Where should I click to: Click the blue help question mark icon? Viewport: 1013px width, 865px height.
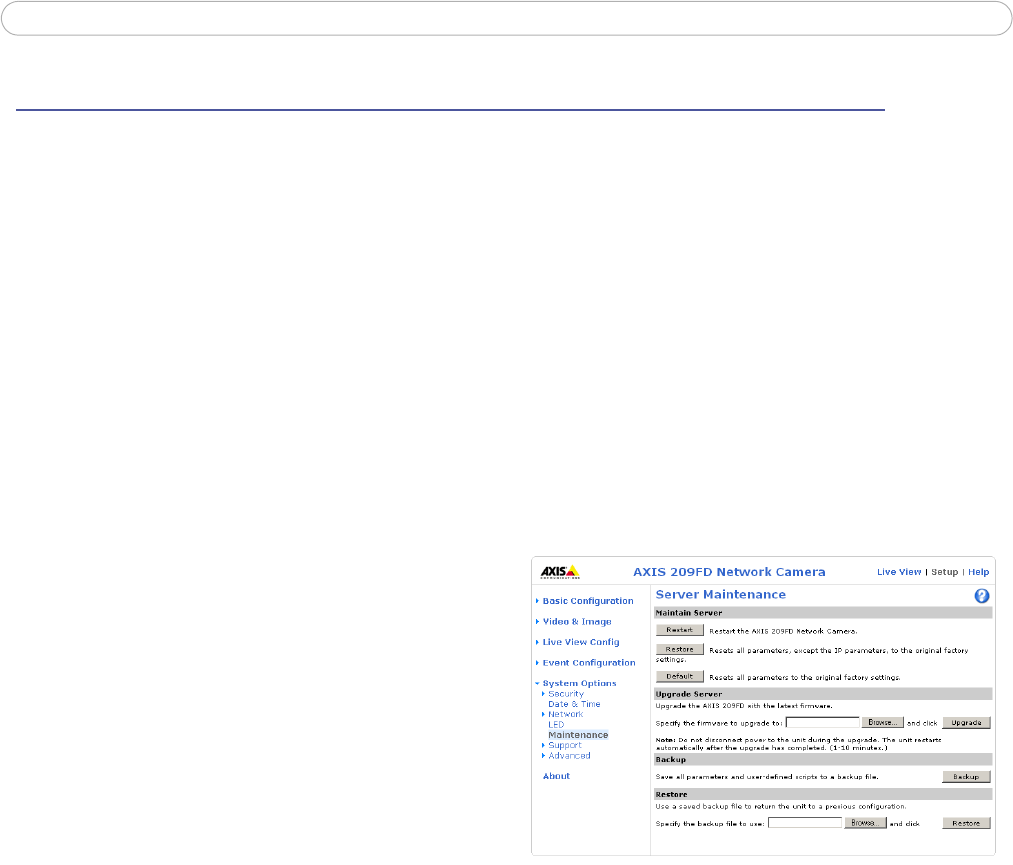(982, 595)
